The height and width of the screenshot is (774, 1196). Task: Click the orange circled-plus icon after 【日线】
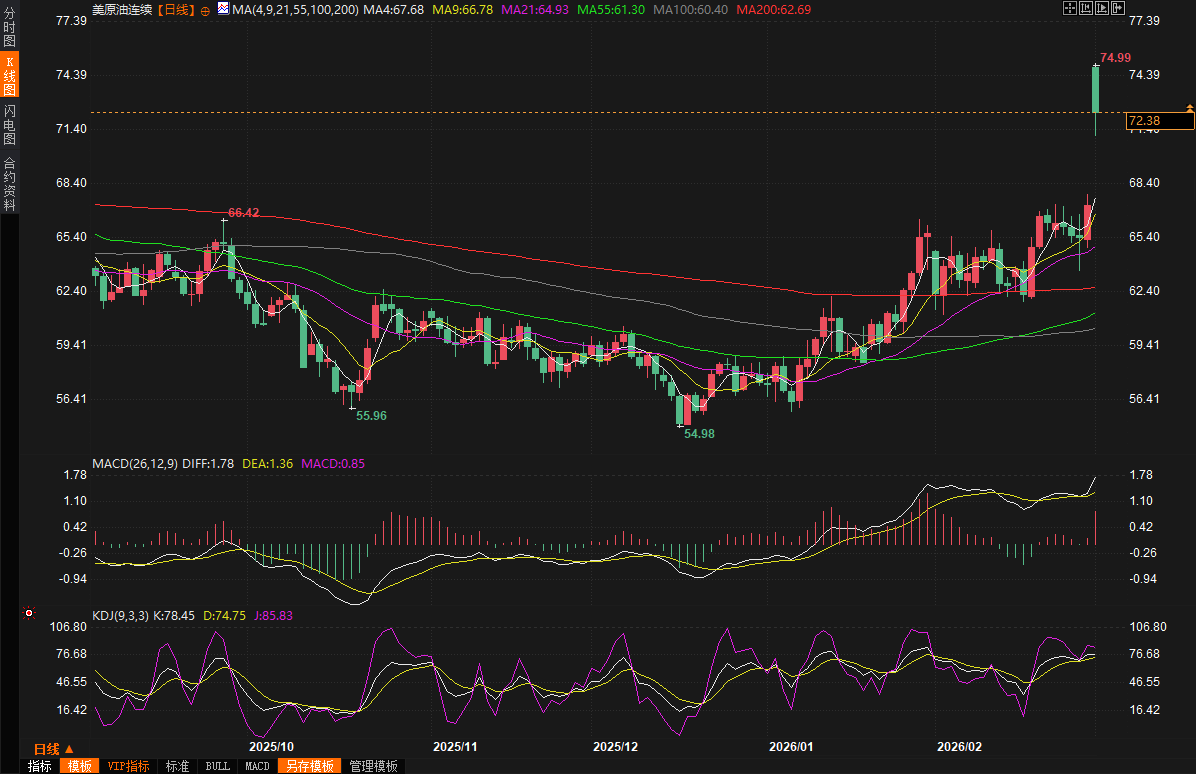click(205, 9)
